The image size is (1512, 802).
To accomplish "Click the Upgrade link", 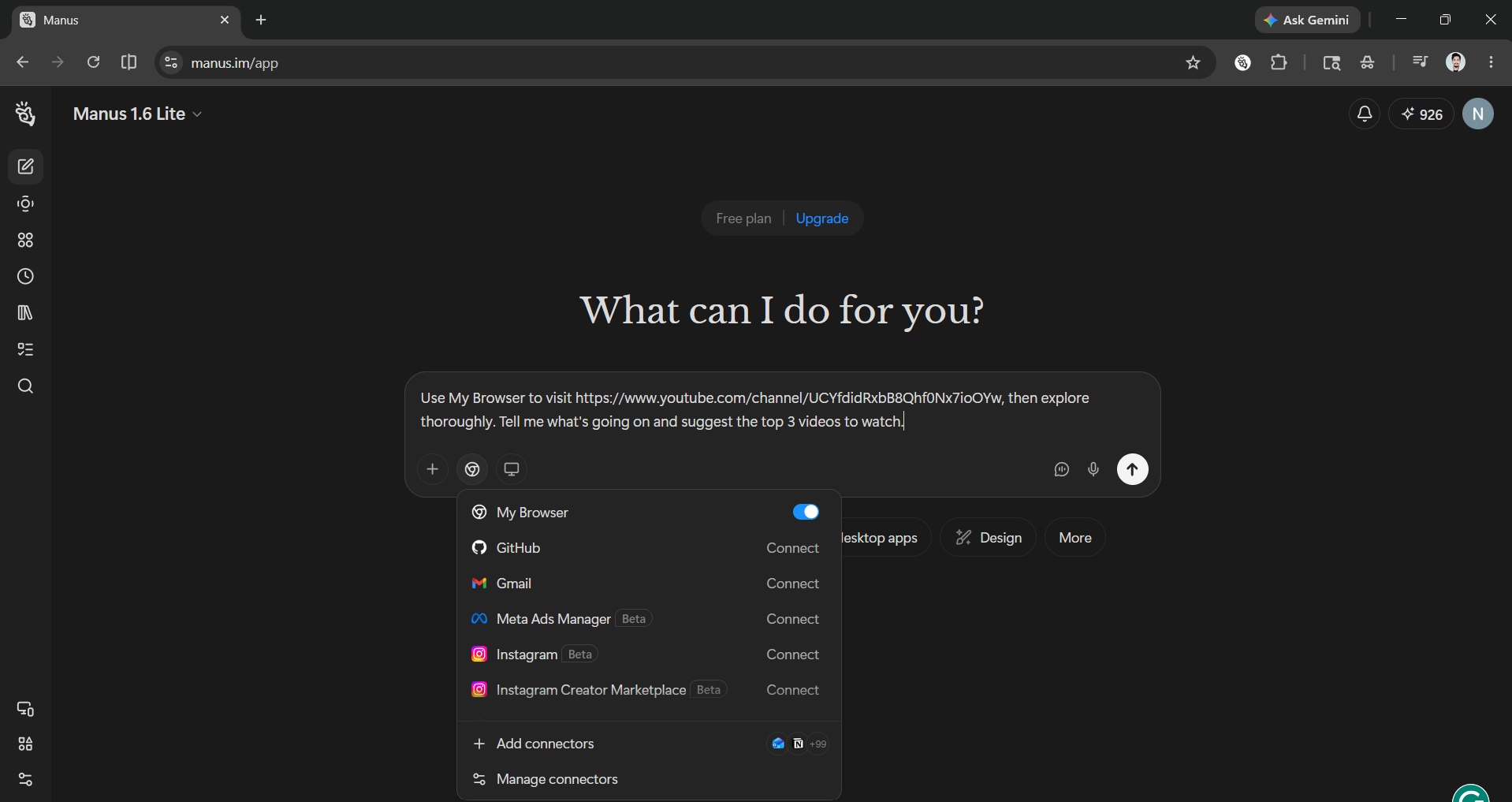I will pos(821,218).
